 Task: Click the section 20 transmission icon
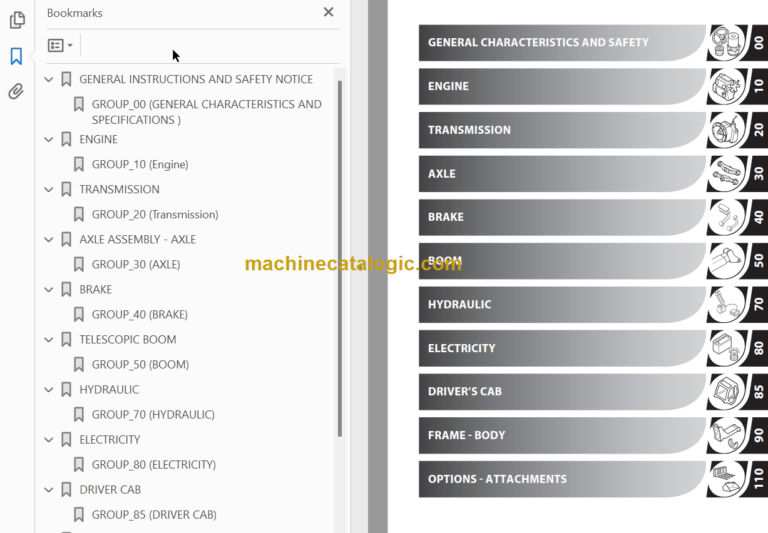(x=727, y=130)
